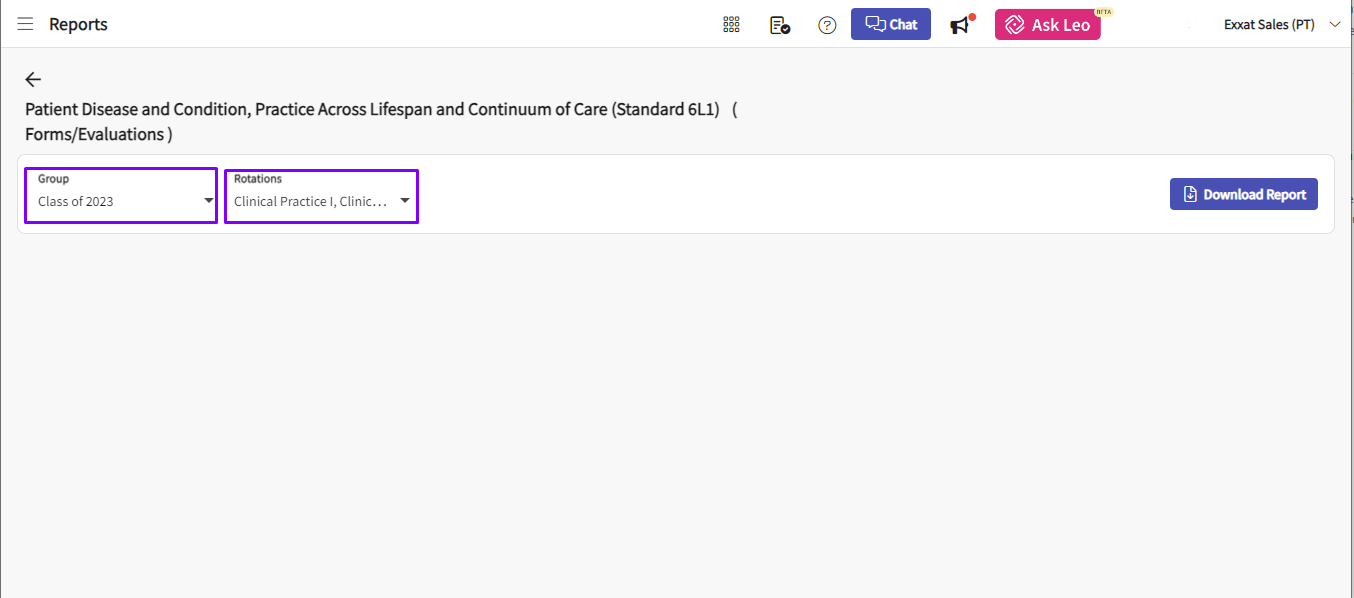Expand the Group dropdown arrow

tap(208, 200)
